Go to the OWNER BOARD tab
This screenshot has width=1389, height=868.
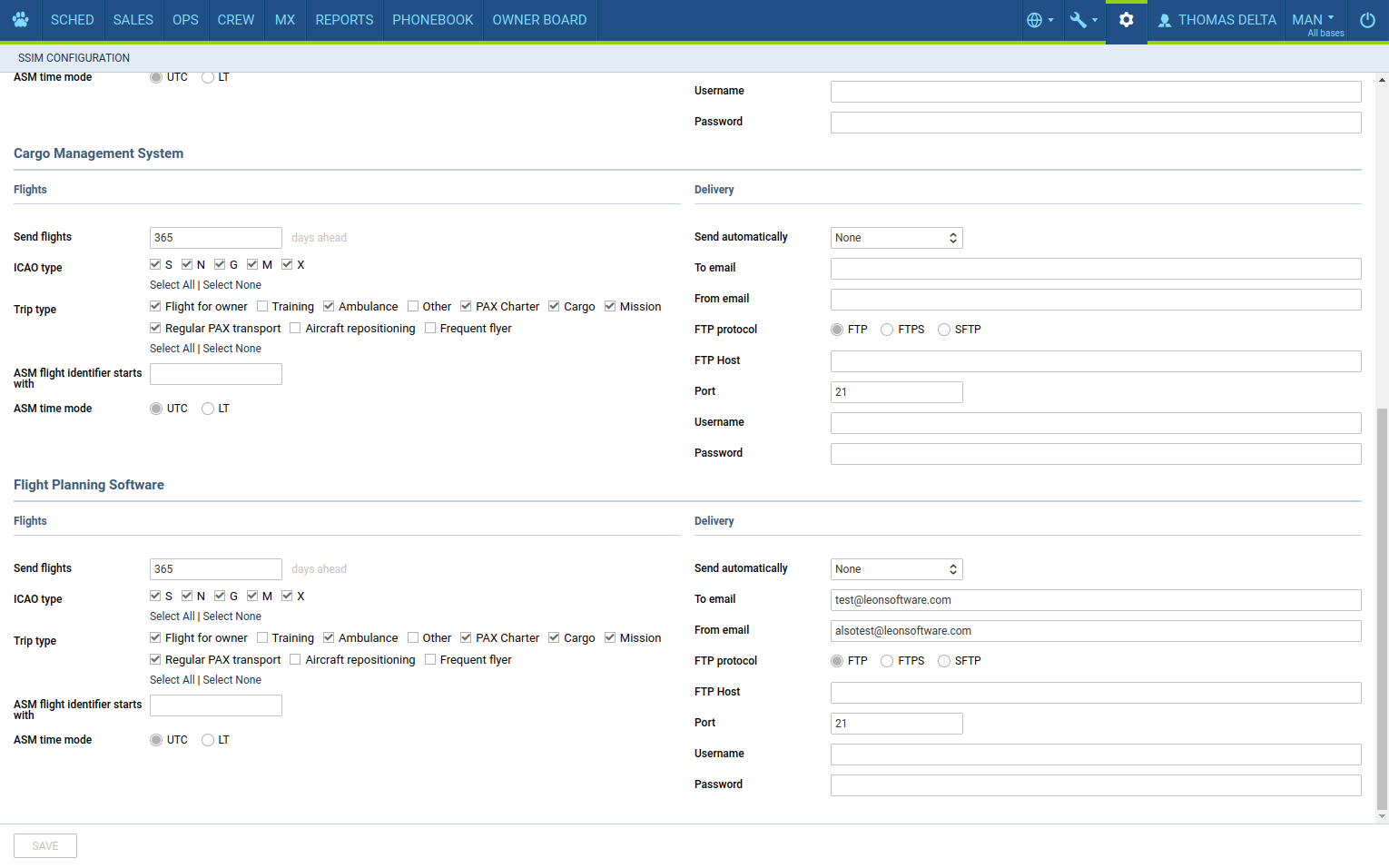539,20
